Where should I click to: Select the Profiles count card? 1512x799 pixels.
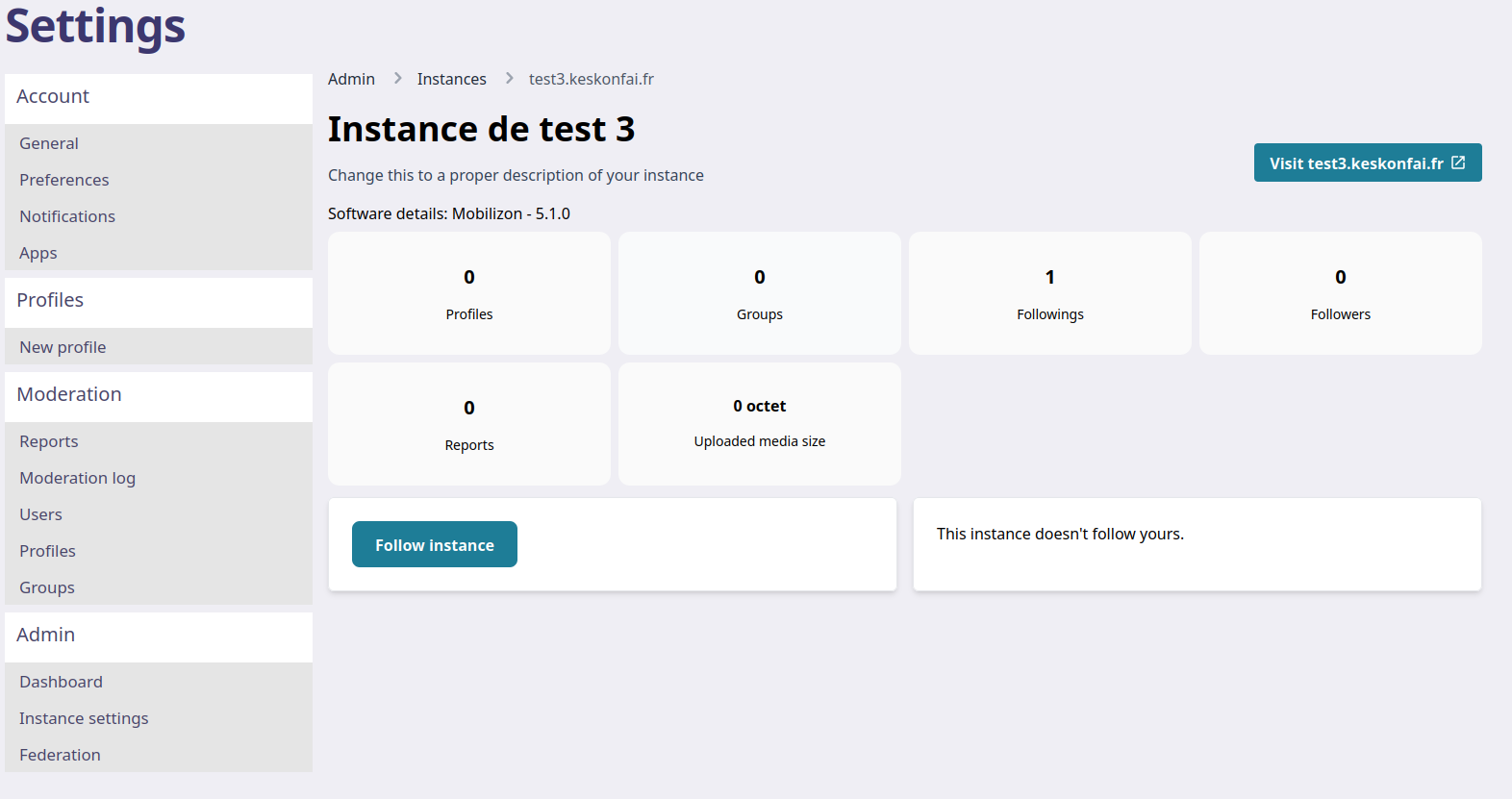(469, 293)
